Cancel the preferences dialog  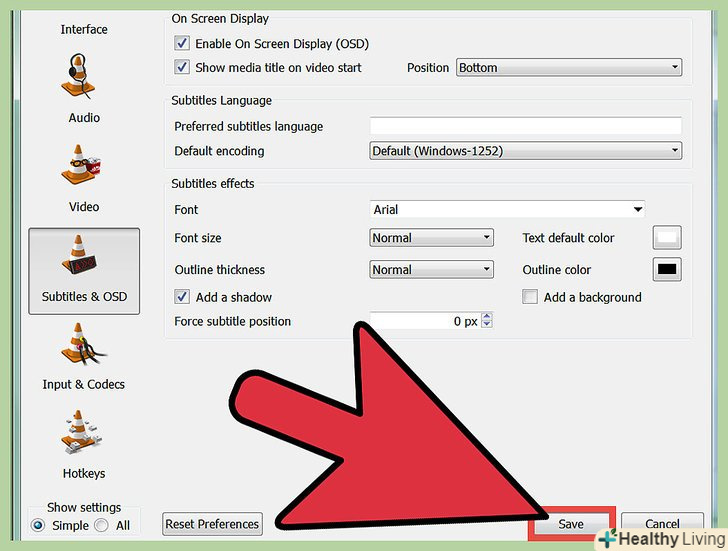(x=662, y=524)
